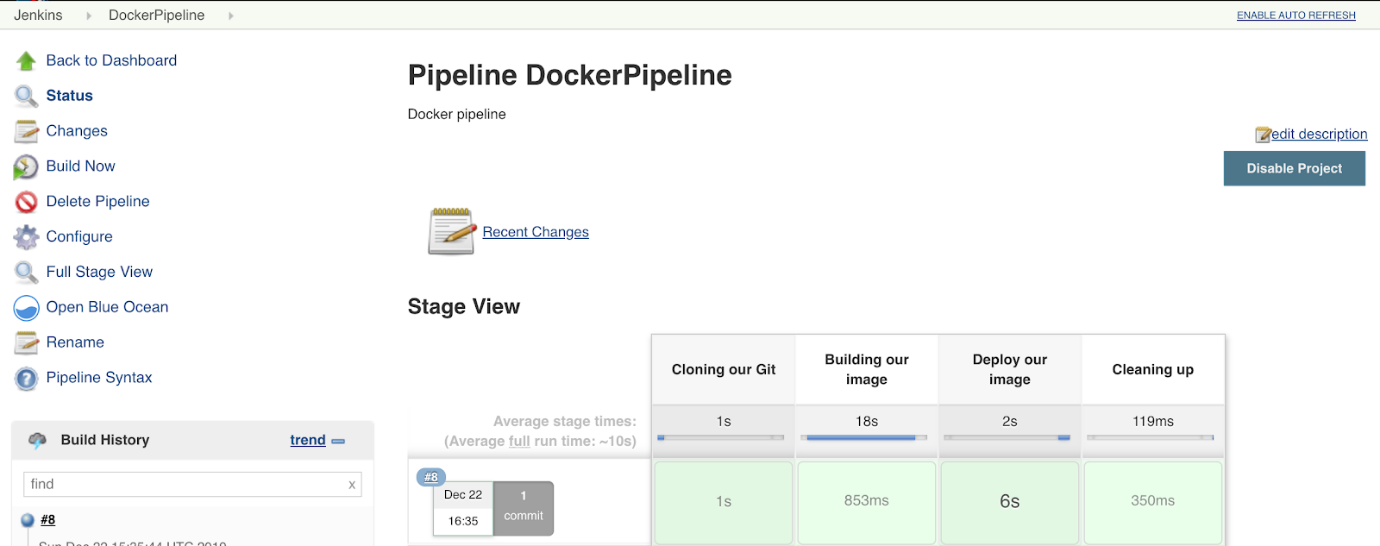Click Enable Auto Refresh link
This screenshot has height=546, width=1380.
click(x=1296, y=15)
